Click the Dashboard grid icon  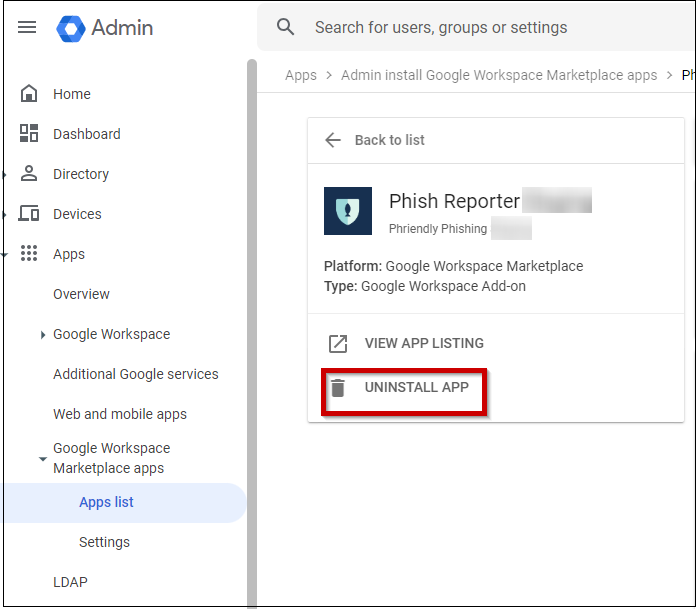(x=29, y=133)
